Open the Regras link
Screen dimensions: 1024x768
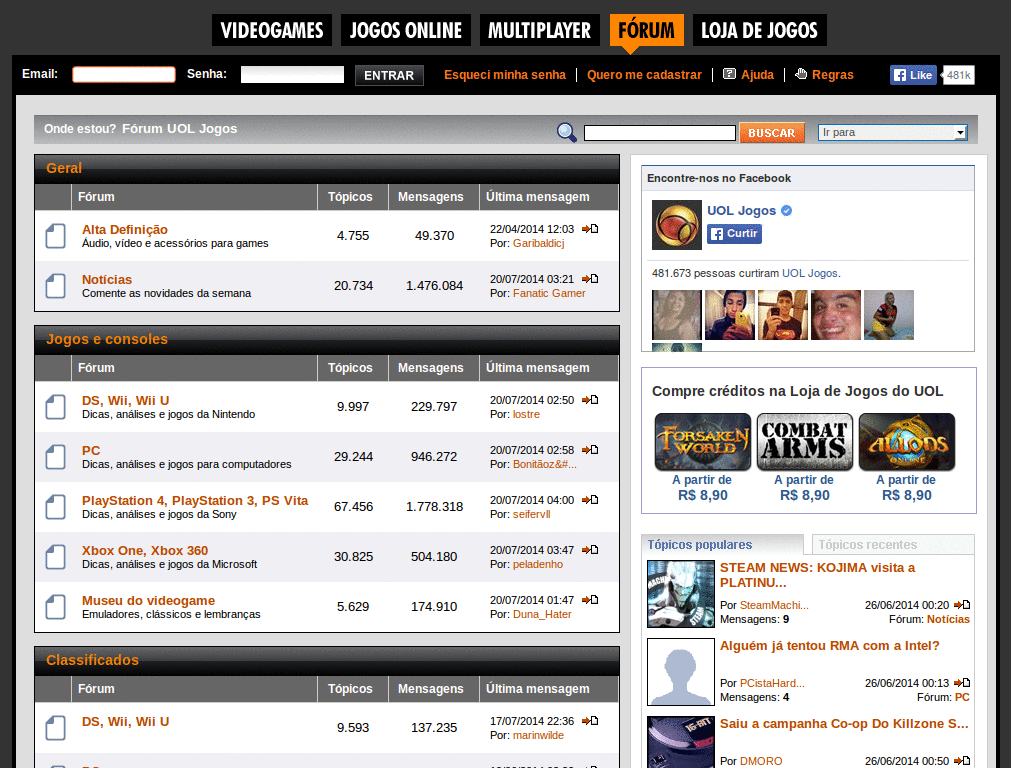833,74
